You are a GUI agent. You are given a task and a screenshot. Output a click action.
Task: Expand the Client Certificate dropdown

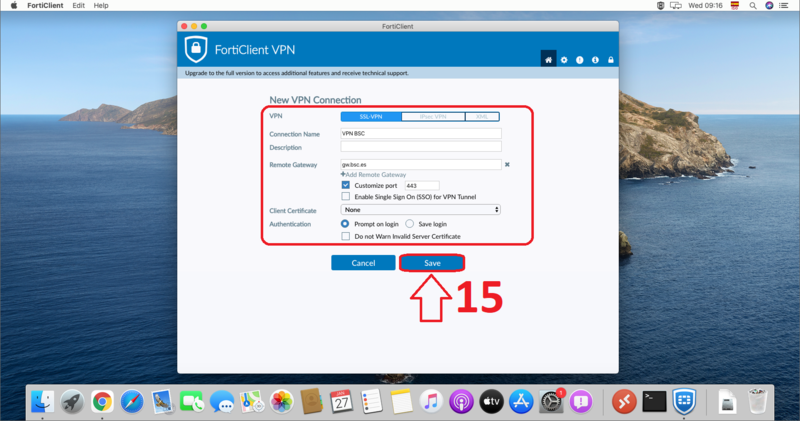pyautogui.click(x=420, y=210)
